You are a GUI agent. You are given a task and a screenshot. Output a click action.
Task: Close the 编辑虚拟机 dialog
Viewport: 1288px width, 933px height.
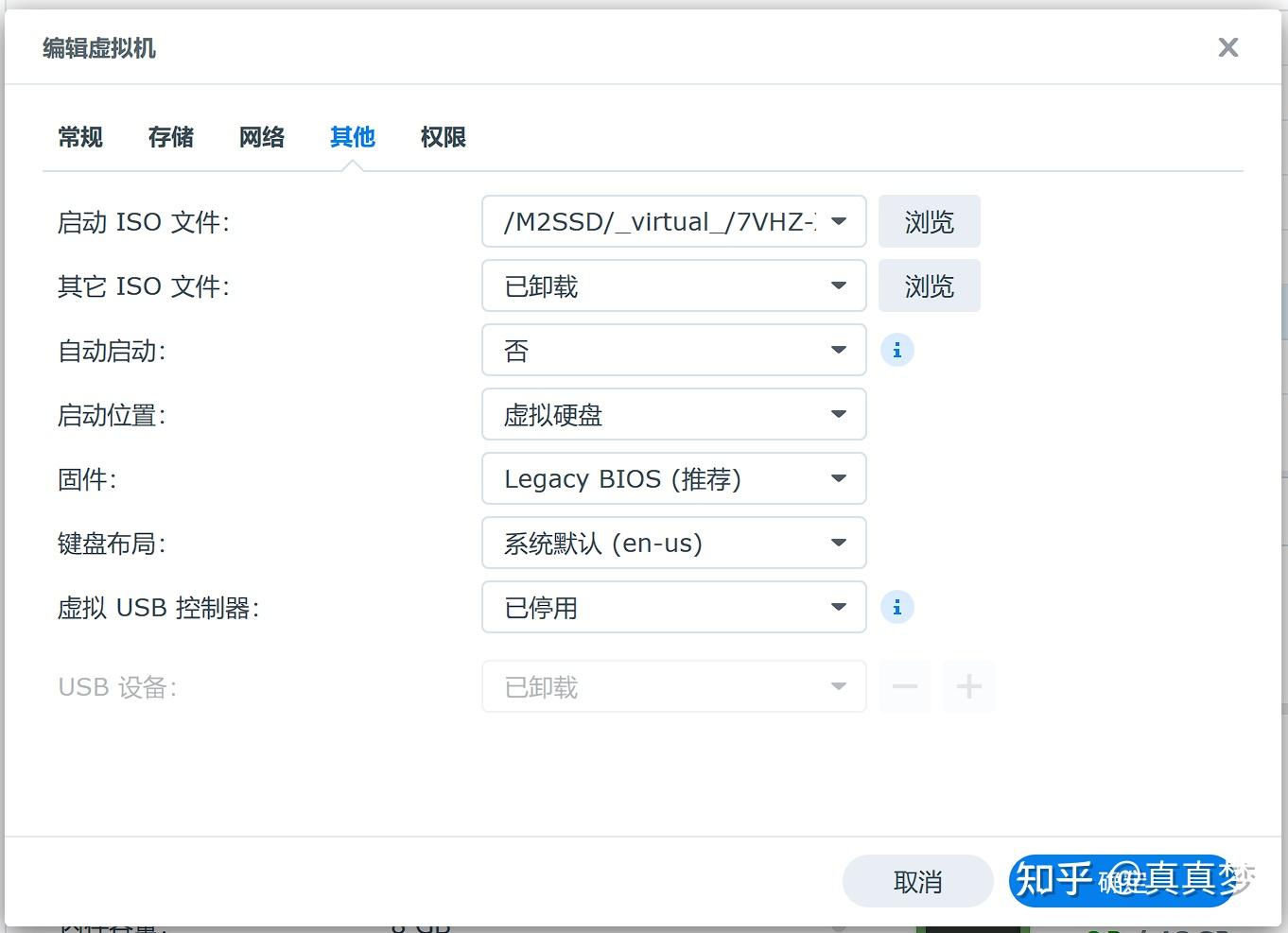[1228, 47]
